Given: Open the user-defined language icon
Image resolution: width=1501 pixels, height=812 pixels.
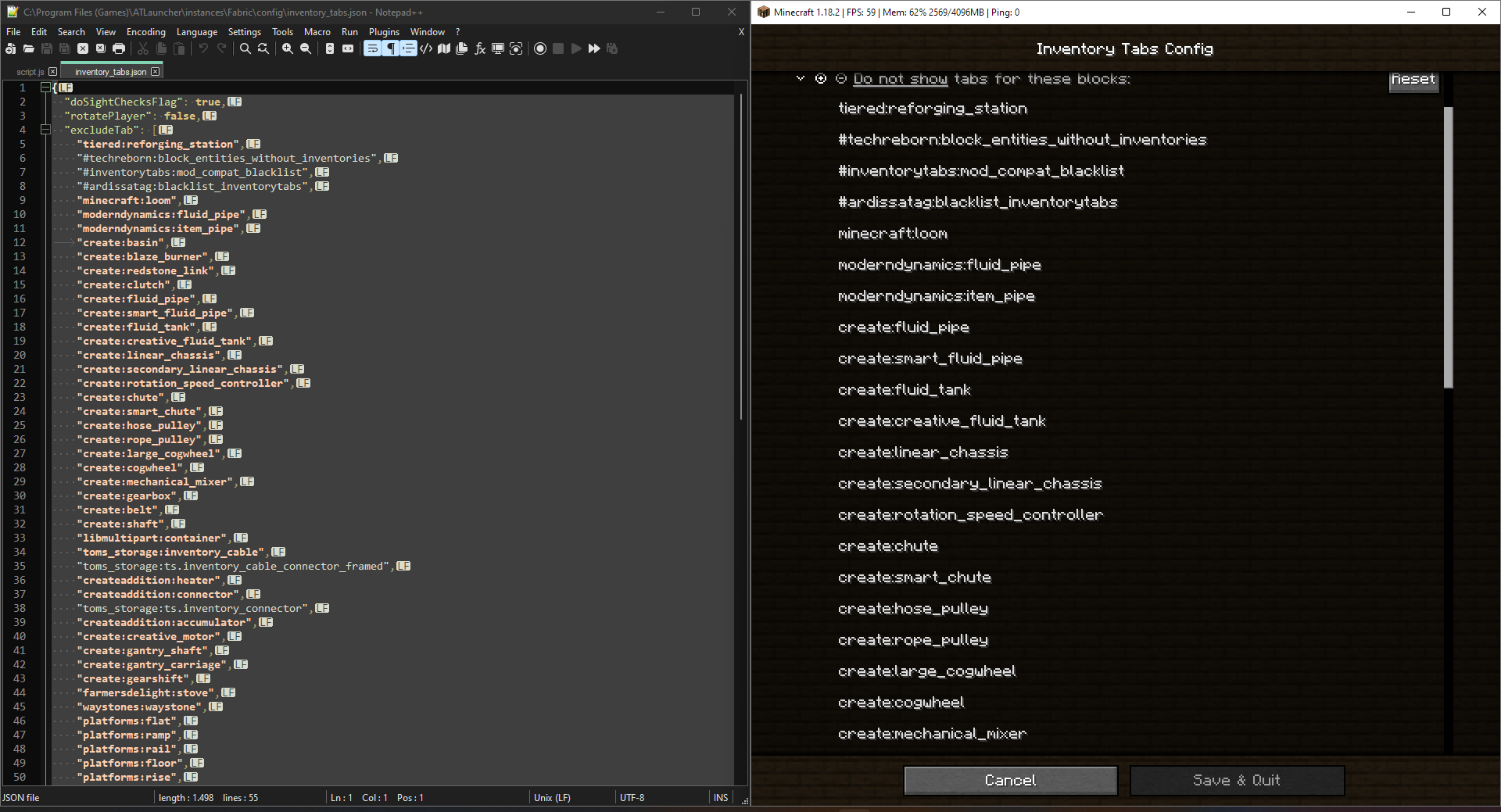Looking at the screenshot, I should pyautogui.click(x=426, y=48).
